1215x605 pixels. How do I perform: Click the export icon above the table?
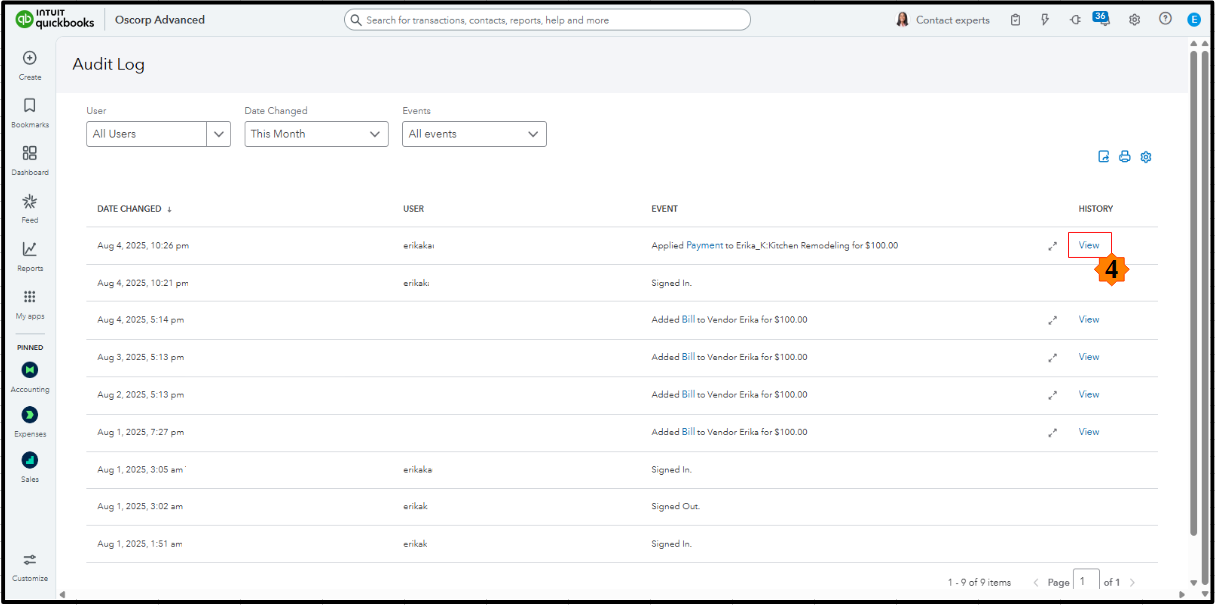[1104, 157]
